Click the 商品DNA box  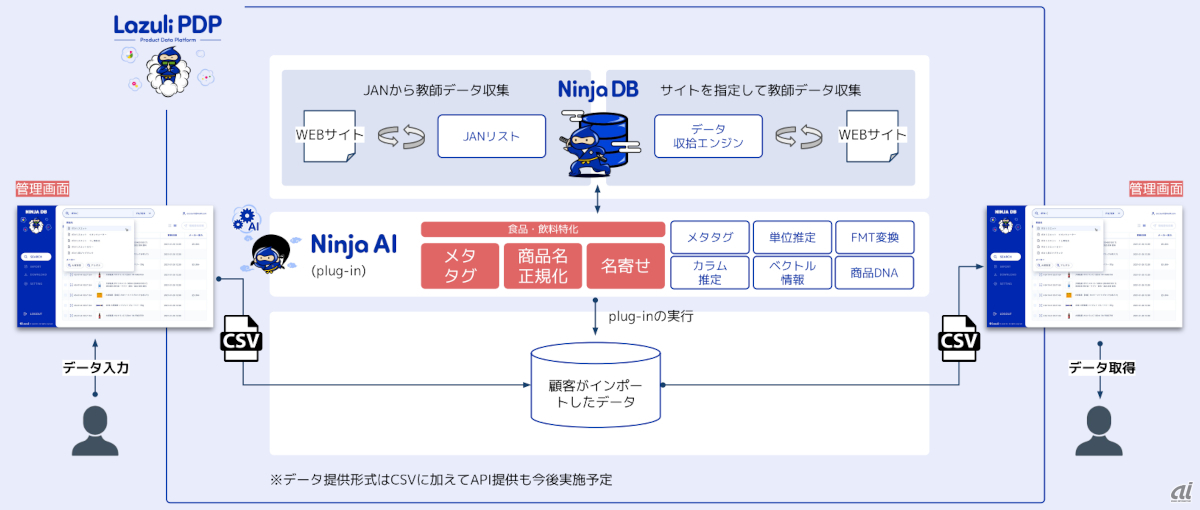pos(874,273)
